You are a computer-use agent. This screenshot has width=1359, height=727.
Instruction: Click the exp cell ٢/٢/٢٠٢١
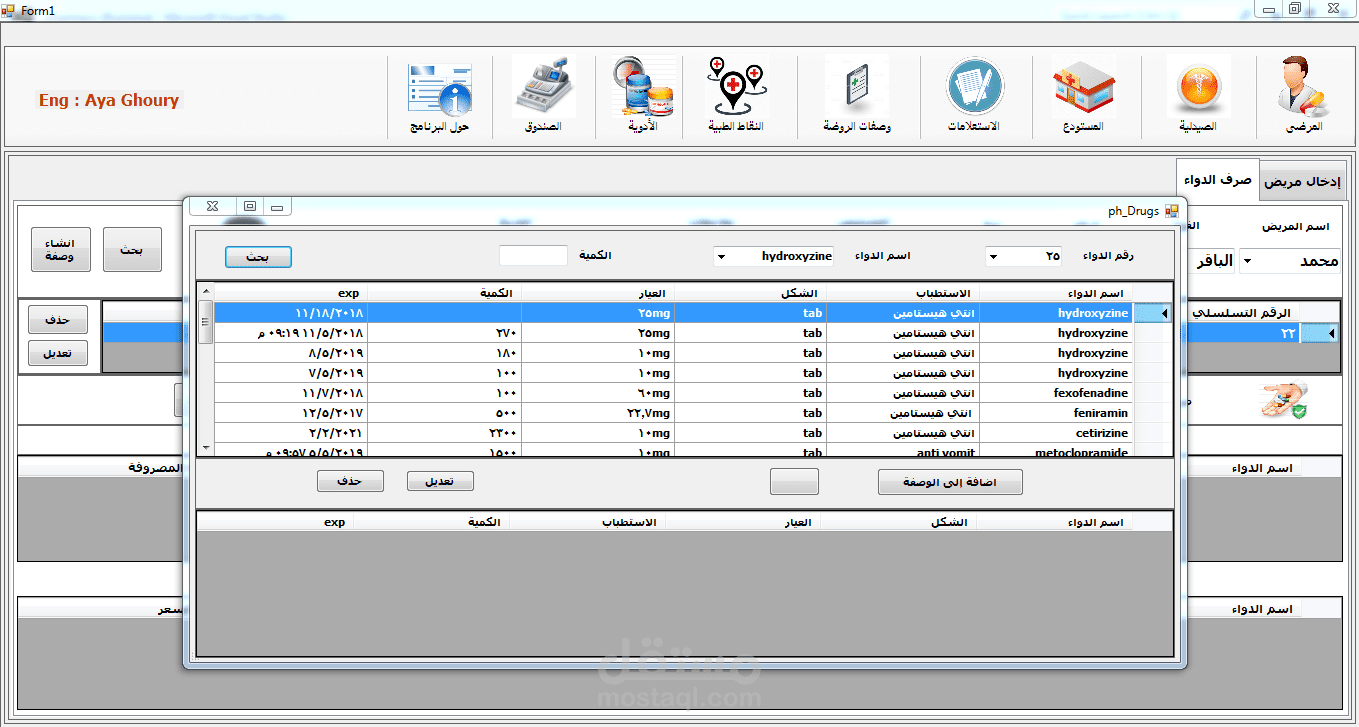291,433
